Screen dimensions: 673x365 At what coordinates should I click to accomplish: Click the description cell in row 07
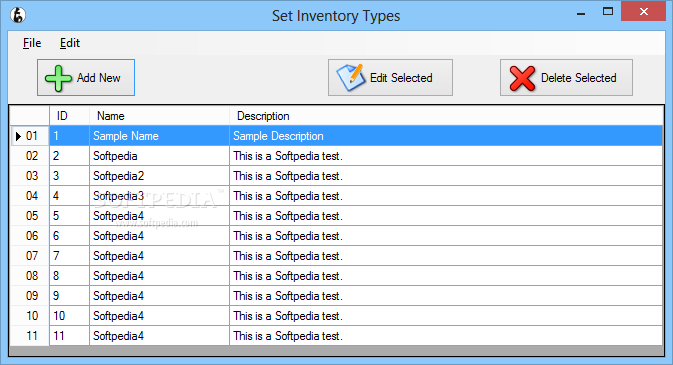coord(446,256)
